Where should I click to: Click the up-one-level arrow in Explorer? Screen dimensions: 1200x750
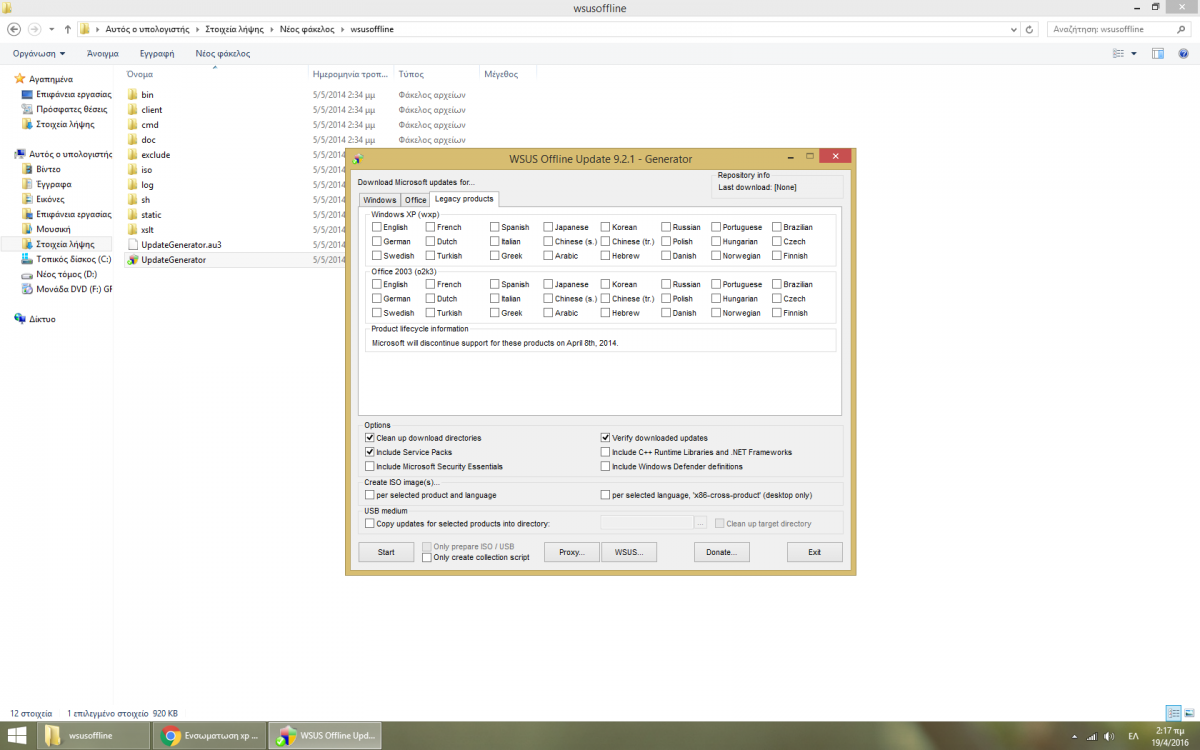tap(67, 29)
